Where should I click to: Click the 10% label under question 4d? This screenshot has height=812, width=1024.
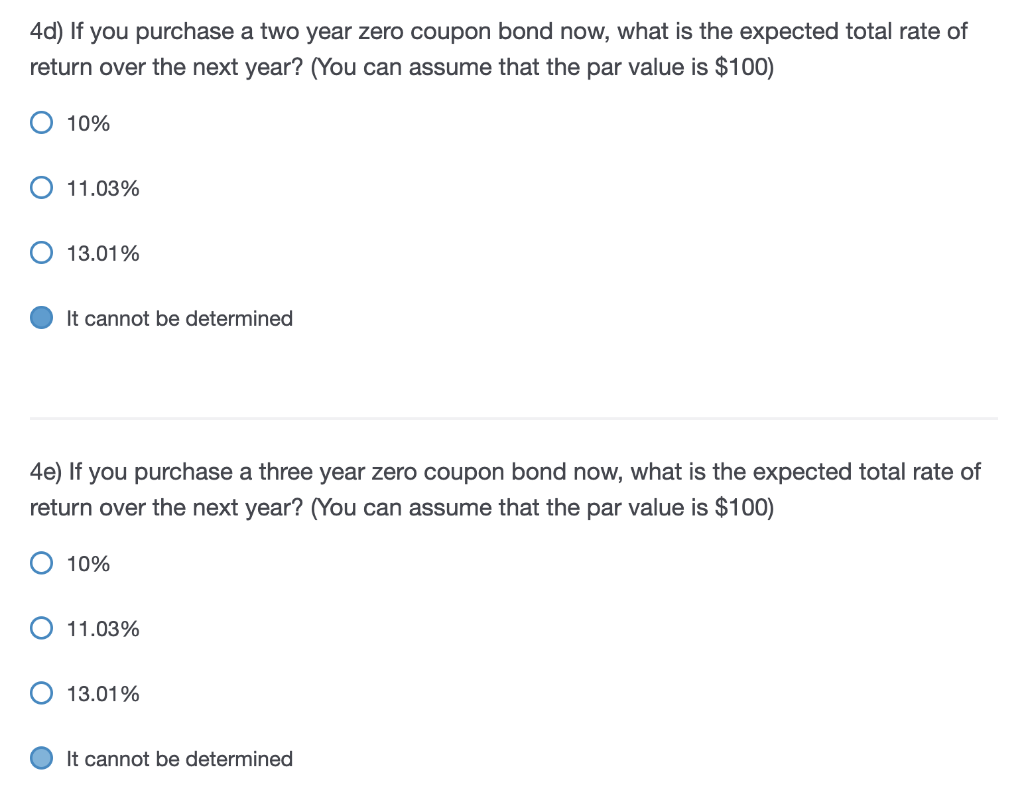87,123
